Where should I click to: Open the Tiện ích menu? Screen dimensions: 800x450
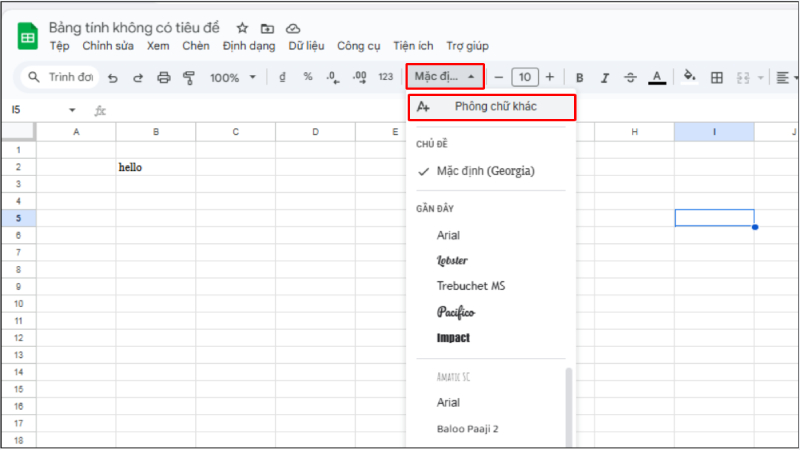pos(413,46)
